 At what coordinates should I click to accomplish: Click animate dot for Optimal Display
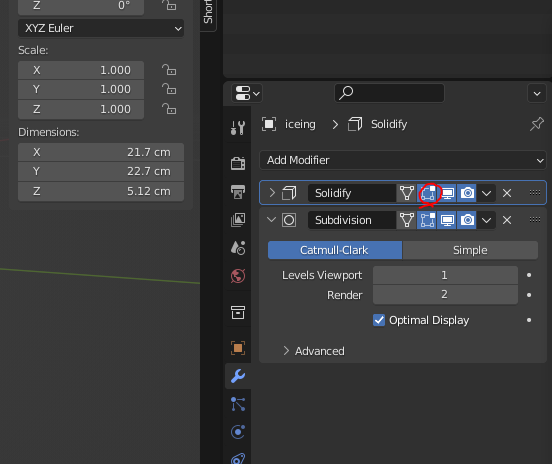click(x=529, y=320)
